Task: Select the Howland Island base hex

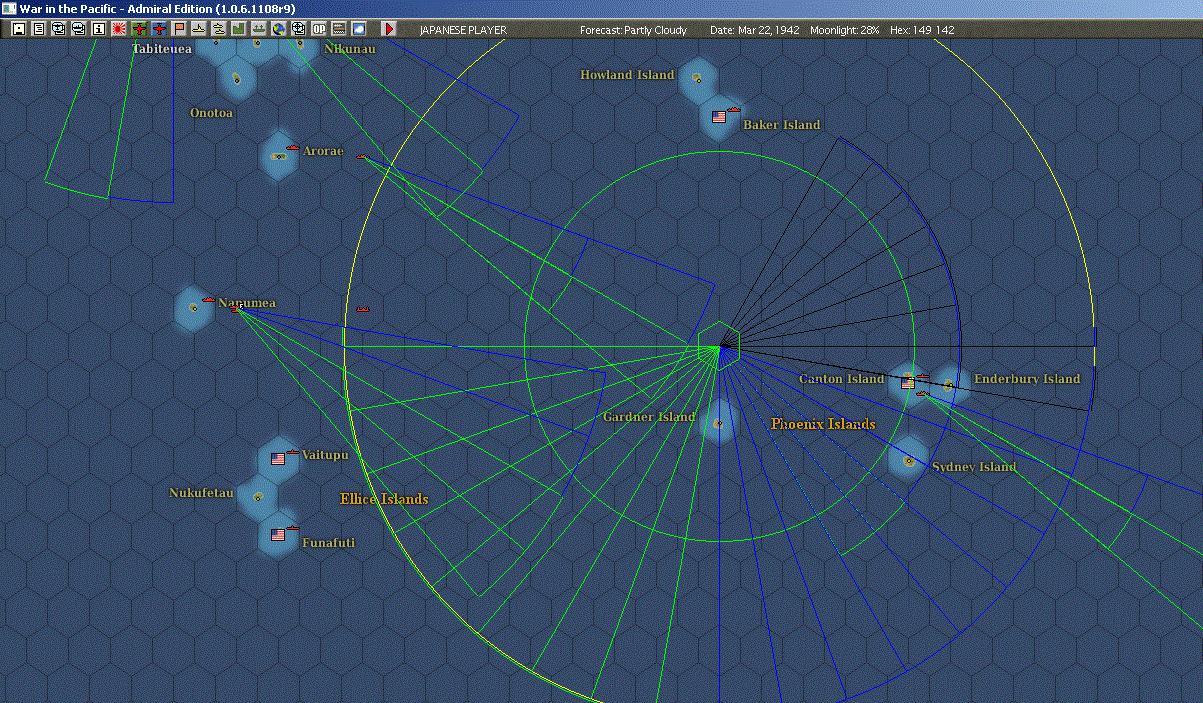Action: pyautogui.click(x=697, y=77)
